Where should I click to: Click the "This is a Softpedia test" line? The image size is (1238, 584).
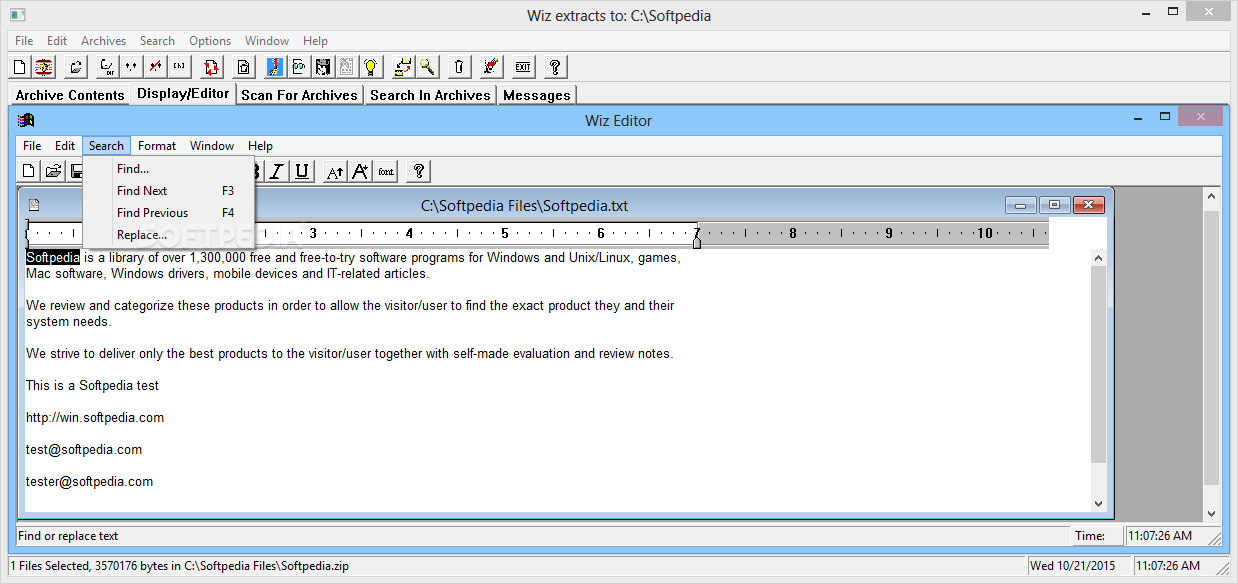click(x=92, y=386)
